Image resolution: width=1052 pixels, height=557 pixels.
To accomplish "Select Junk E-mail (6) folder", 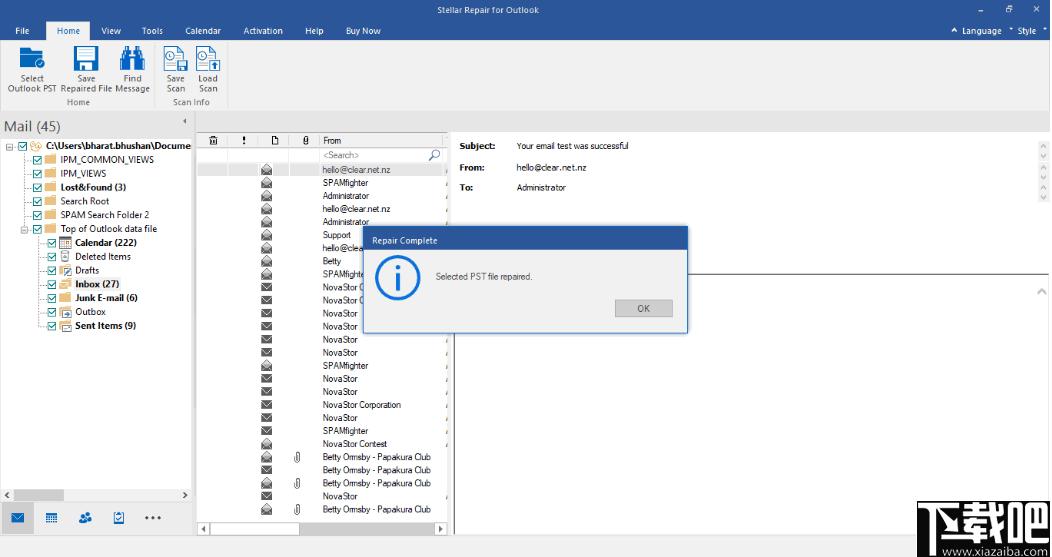I will click(x=106, y=298).
